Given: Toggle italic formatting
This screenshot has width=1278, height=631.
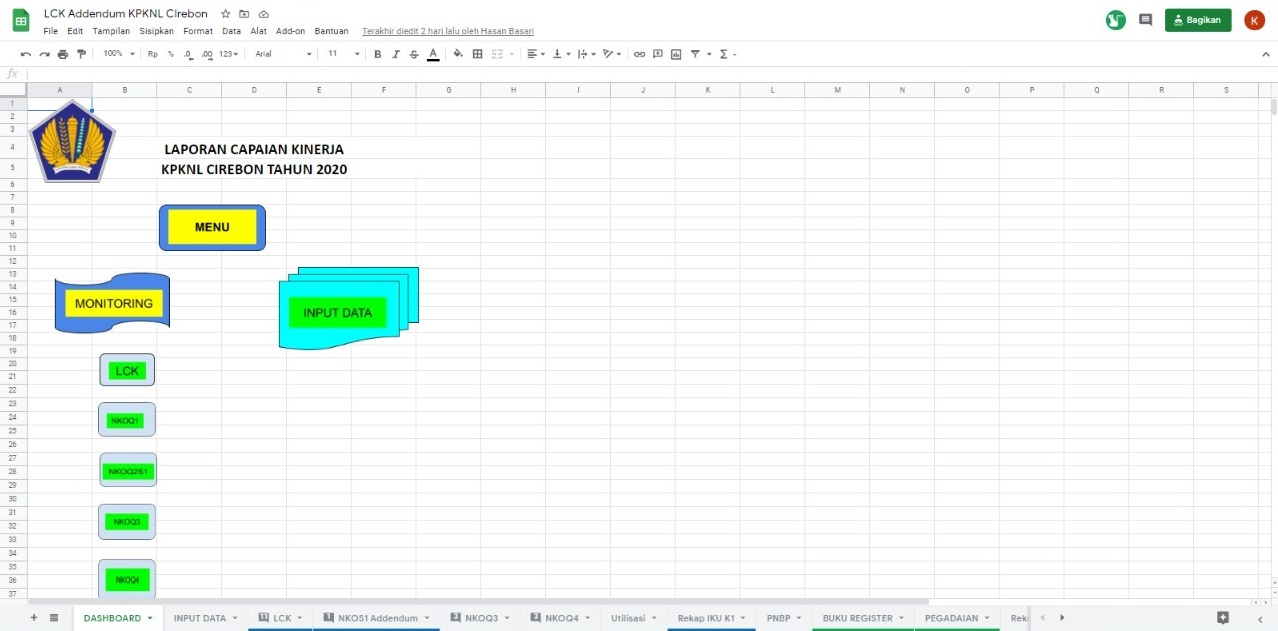Looking at the screenshot, I should (396, 54).
